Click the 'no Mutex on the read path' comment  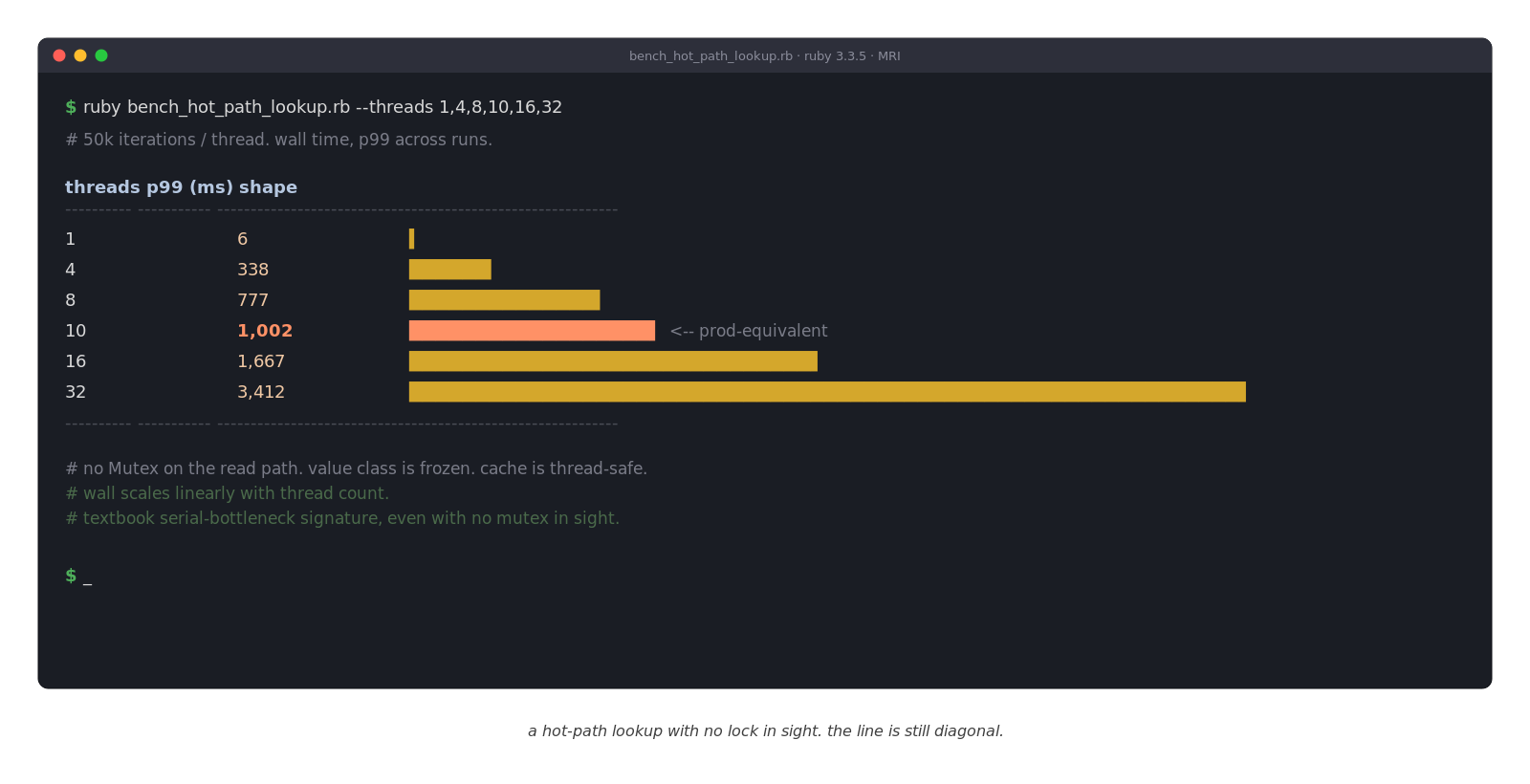click(356, 468)
